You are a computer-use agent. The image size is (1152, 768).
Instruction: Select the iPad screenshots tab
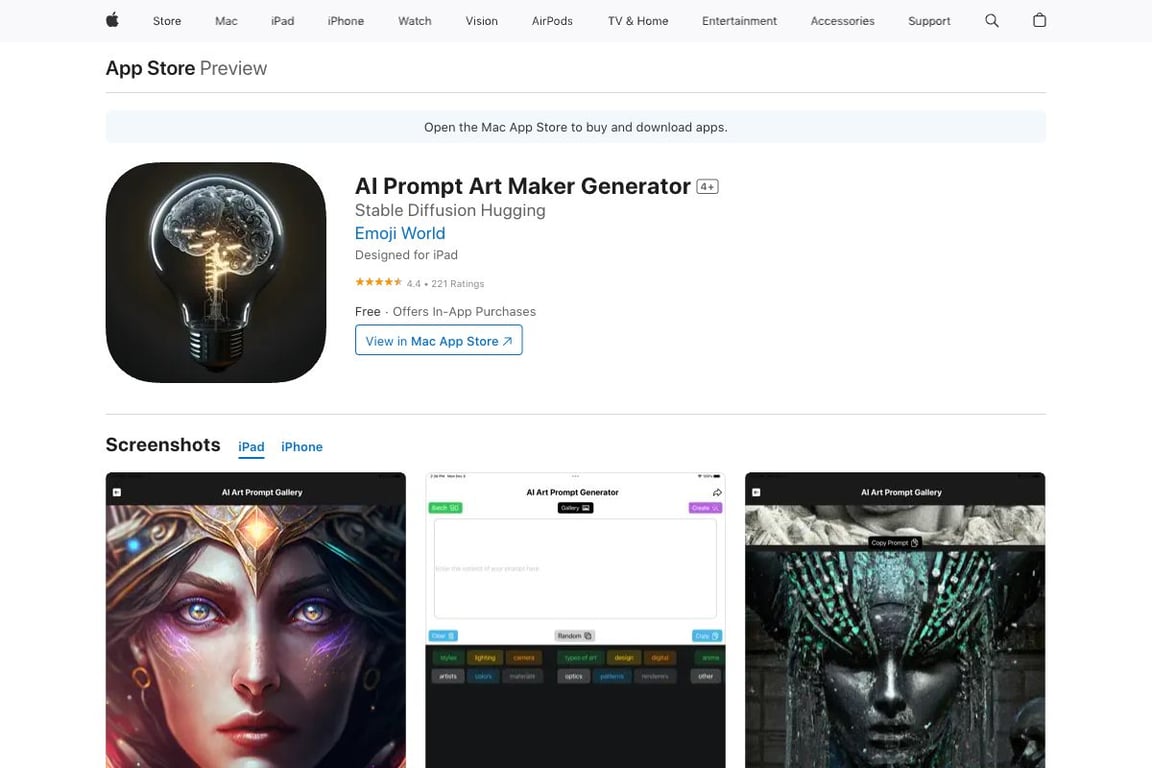(251, 447)
